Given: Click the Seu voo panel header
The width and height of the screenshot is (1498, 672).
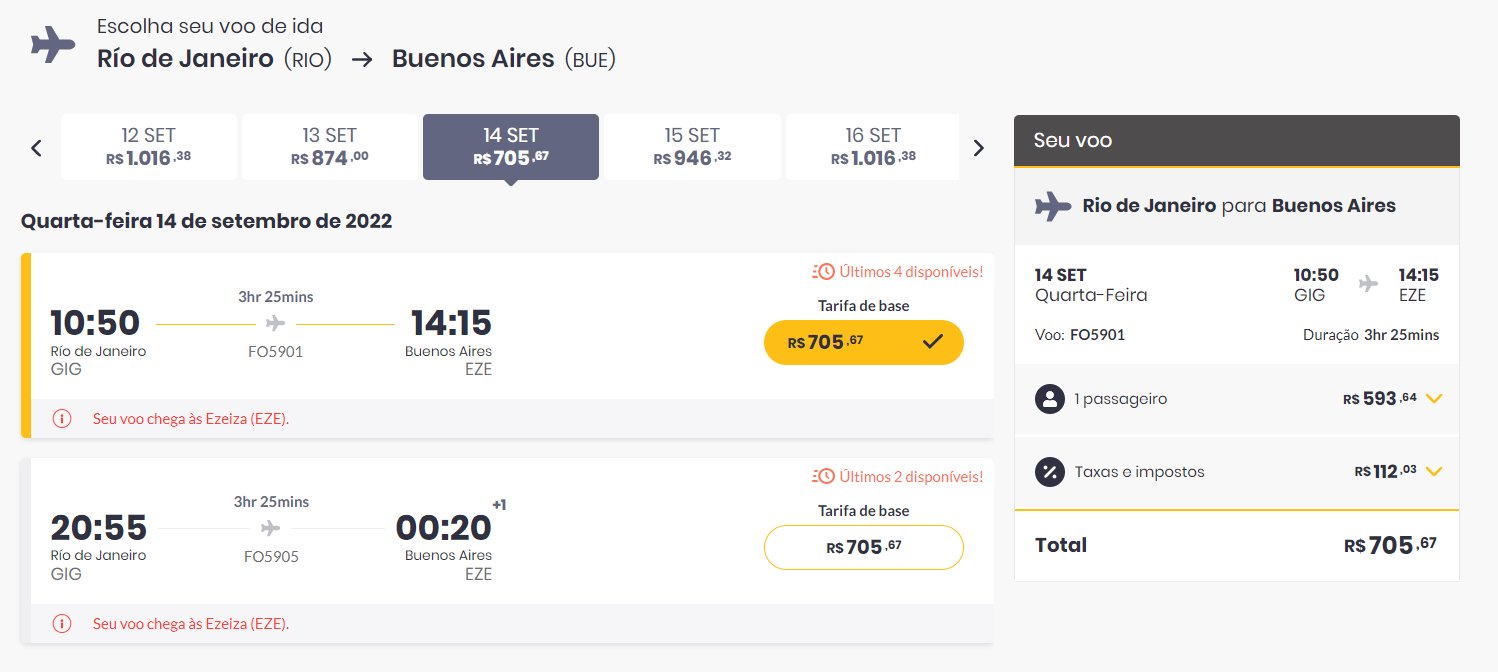Looking at the screenshot, I should pyautogui.click(x=1237, y=141).
